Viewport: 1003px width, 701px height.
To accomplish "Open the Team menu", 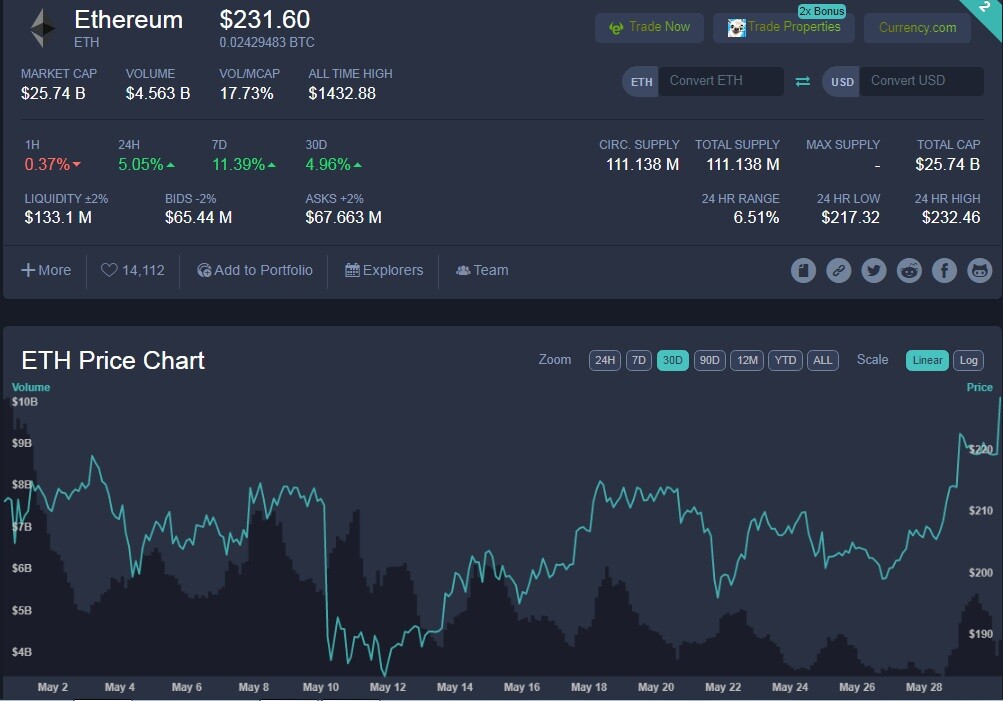I will [x=482, y=271].
